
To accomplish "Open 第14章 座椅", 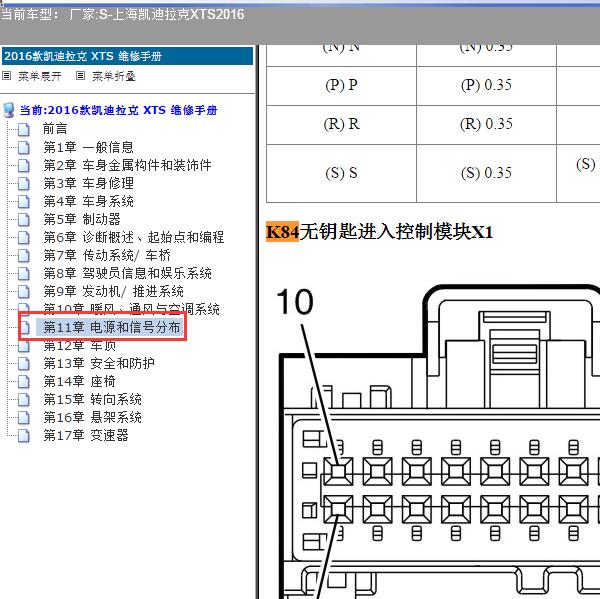I will click(79, 381).
